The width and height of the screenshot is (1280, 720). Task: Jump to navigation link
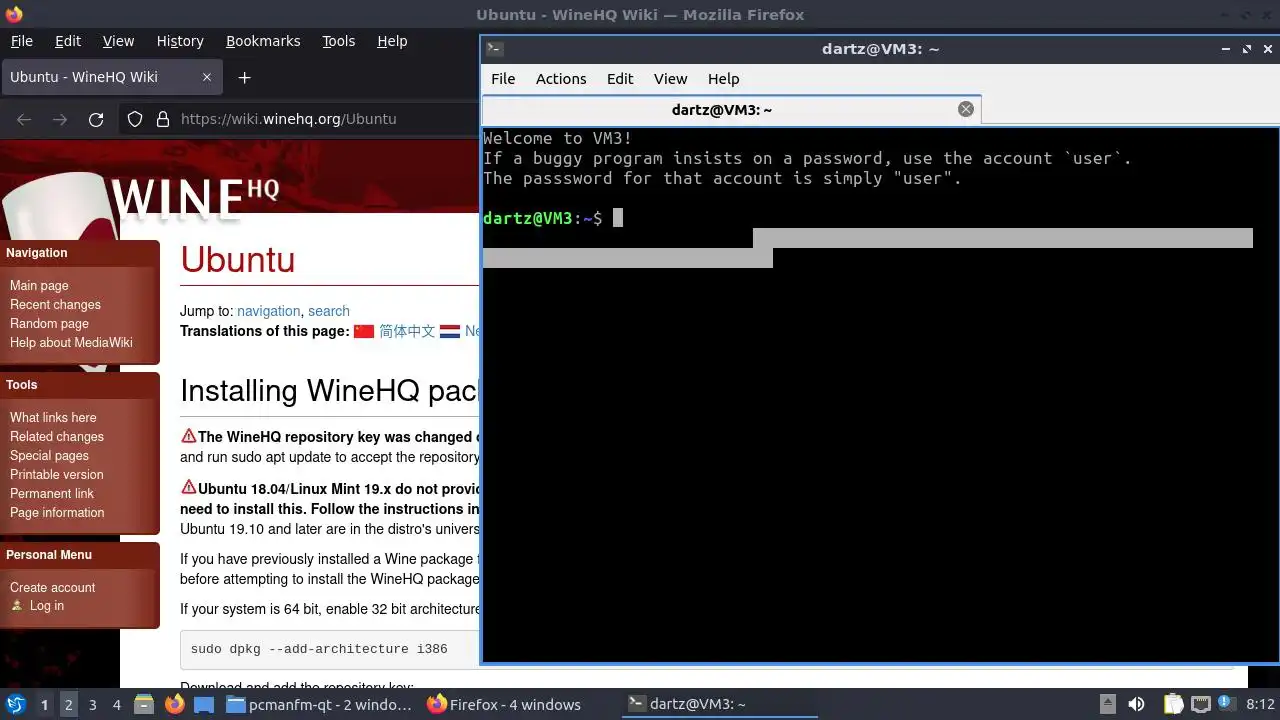click(x=268, y=311)
